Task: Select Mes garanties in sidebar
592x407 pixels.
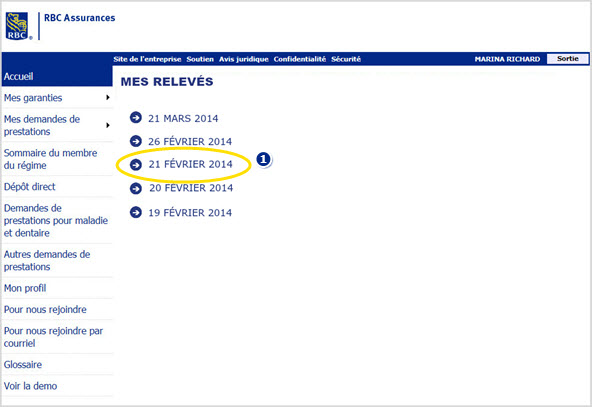Action: (33, 98)
